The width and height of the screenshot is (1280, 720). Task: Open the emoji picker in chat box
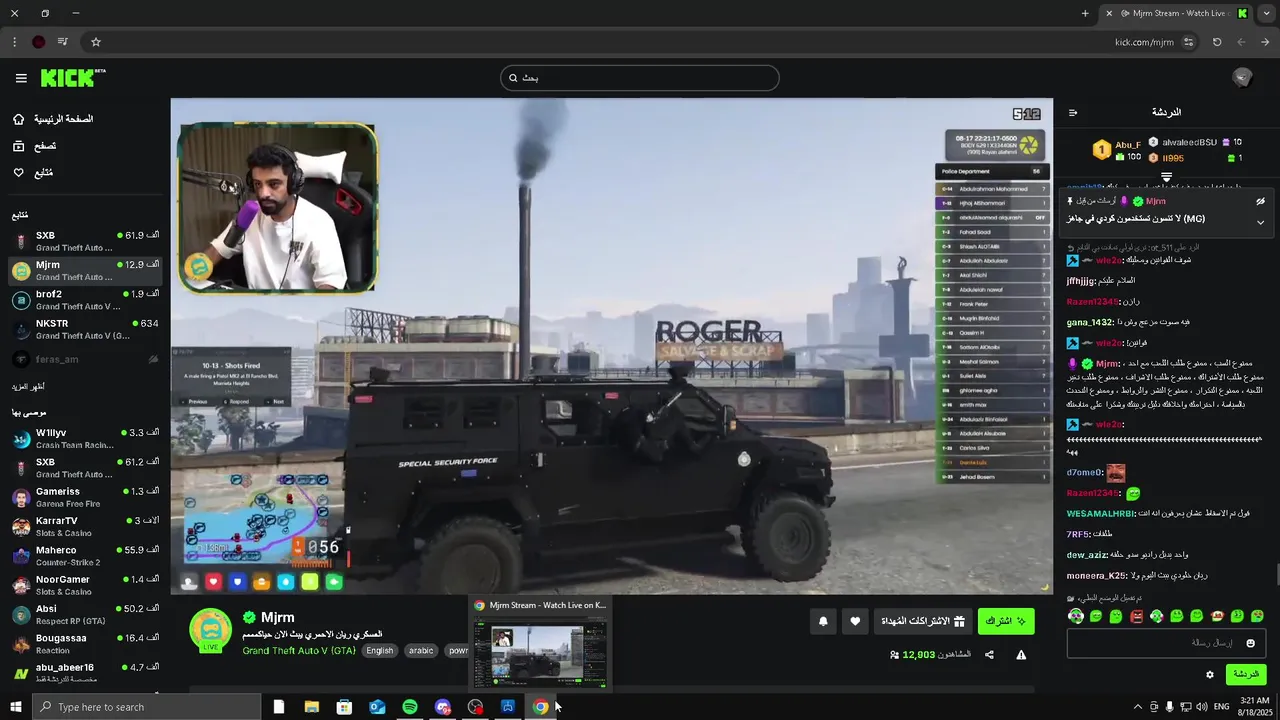(1250, 643)
